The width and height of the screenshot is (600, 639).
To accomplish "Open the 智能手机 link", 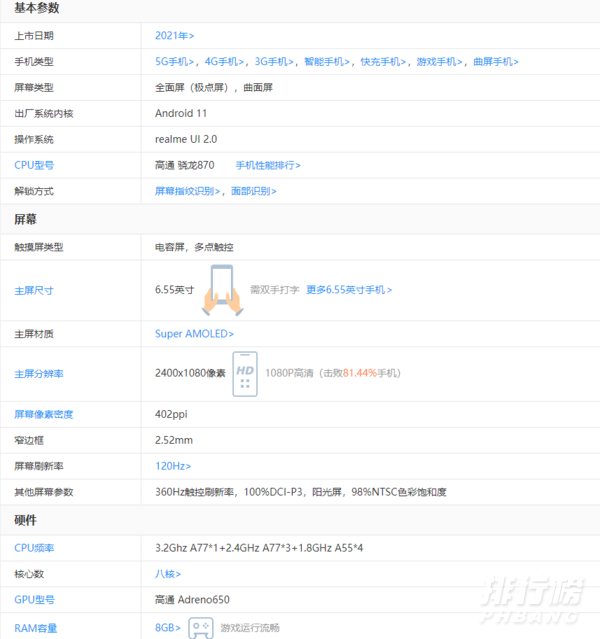I will click(328, 61).
